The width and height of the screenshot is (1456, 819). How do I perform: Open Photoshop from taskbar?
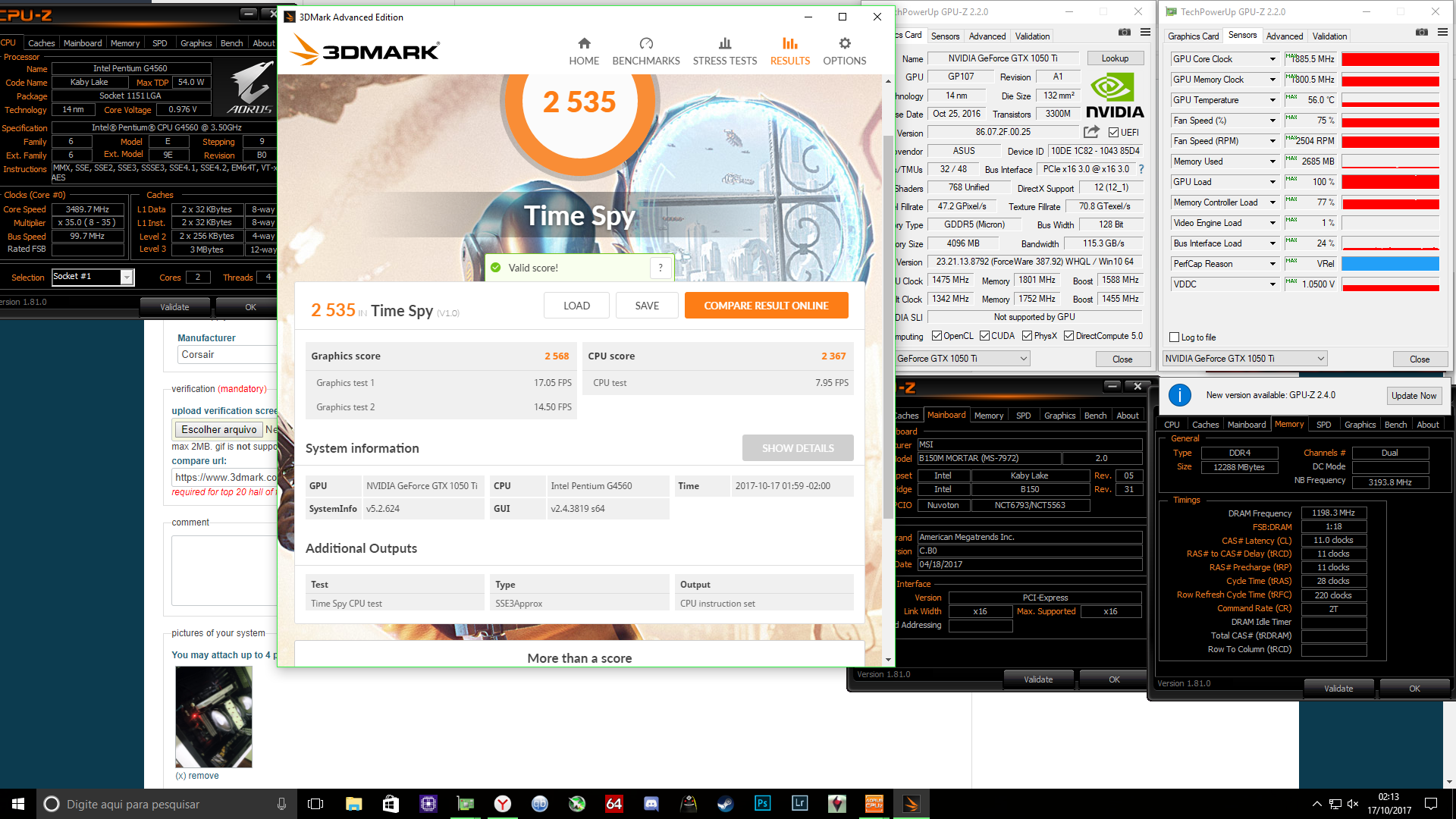(763, 804)
